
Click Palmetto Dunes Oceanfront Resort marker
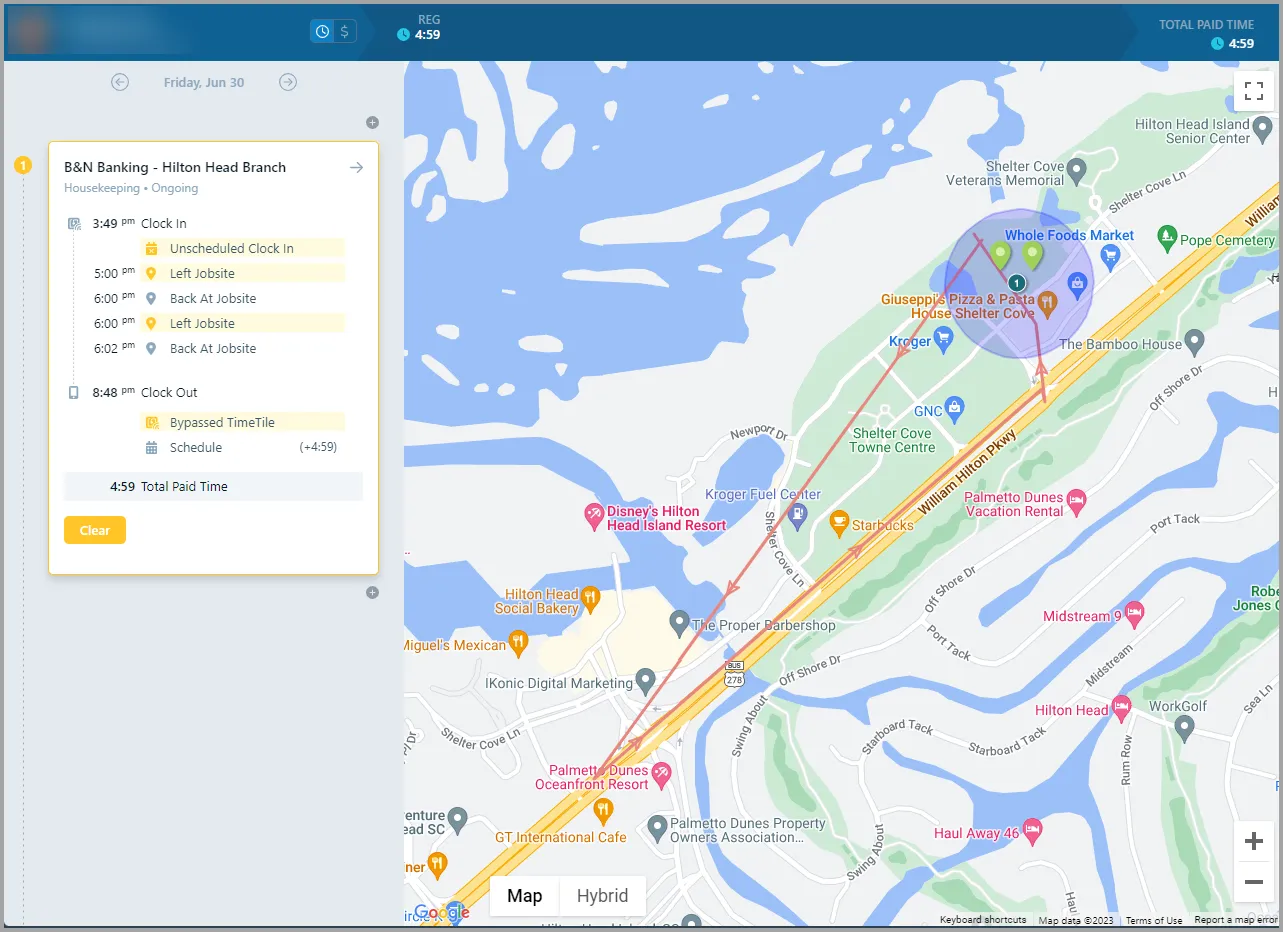click(661, 773)
